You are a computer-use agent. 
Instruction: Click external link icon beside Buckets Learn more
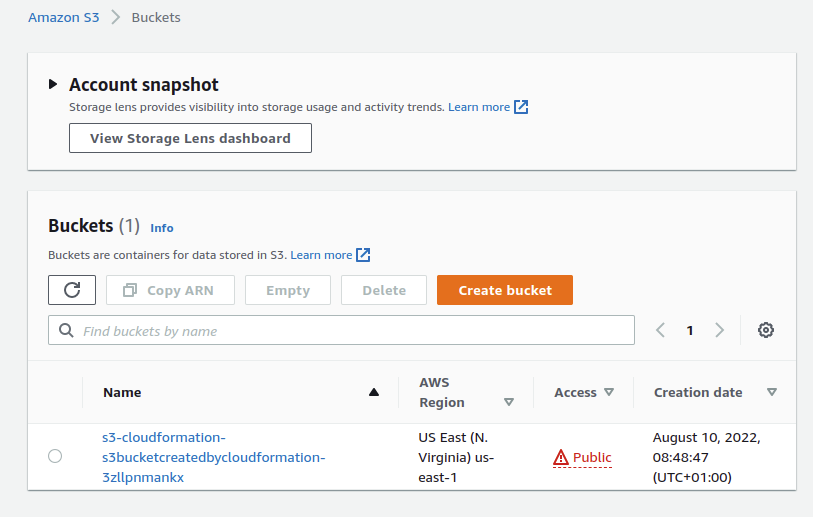point(363,255)
